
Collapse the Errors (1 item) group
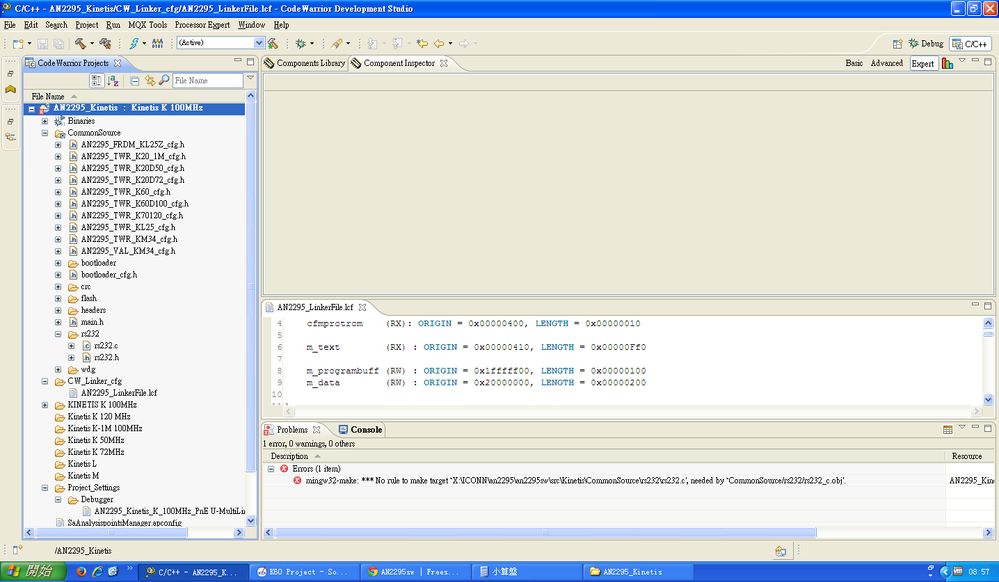coord(271,469)
